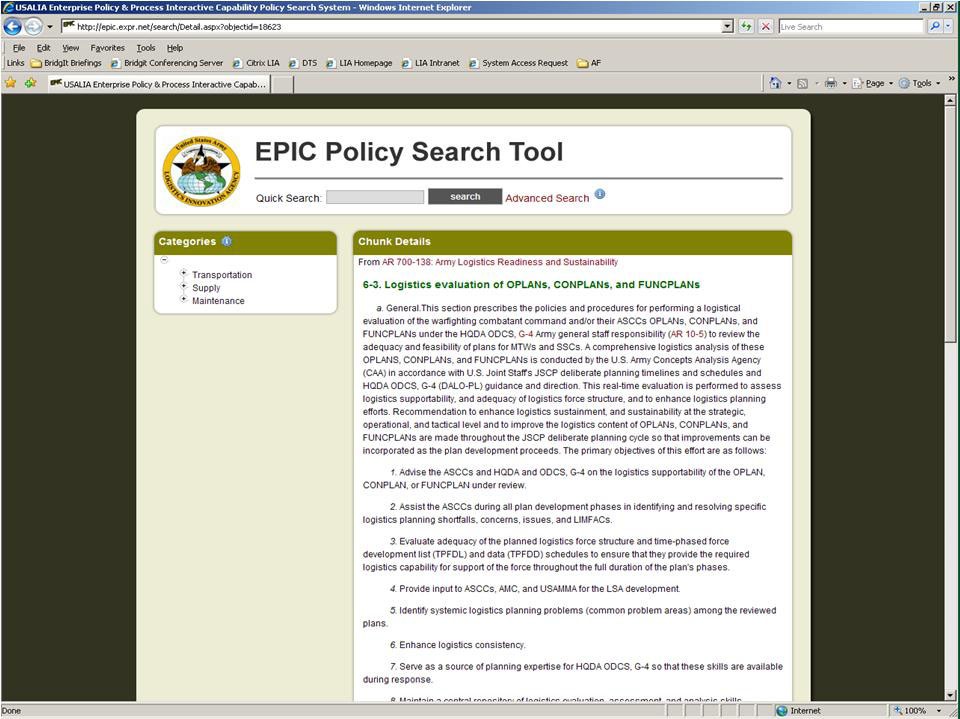Click the info icon beside Categories
This screenshot has width=960, height=719.
pyautogui.click(x=227, y=241)
